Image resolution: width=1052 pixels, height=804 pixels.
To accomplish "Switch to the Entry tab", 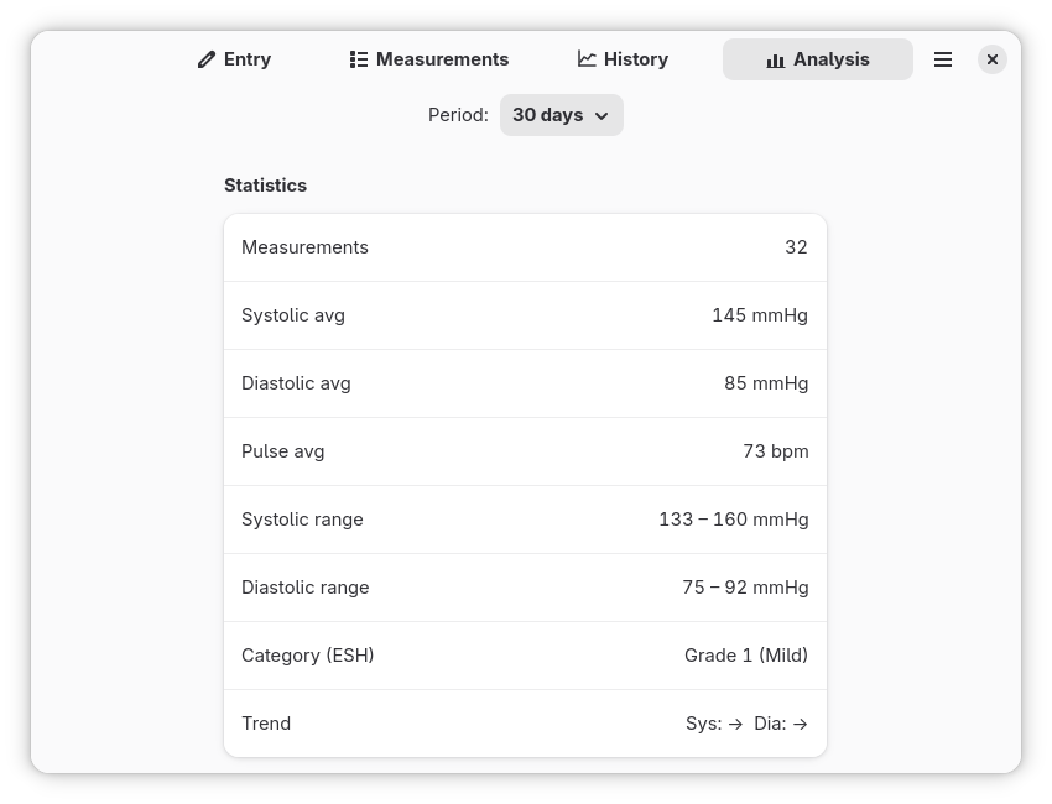I will pos(235,60).
